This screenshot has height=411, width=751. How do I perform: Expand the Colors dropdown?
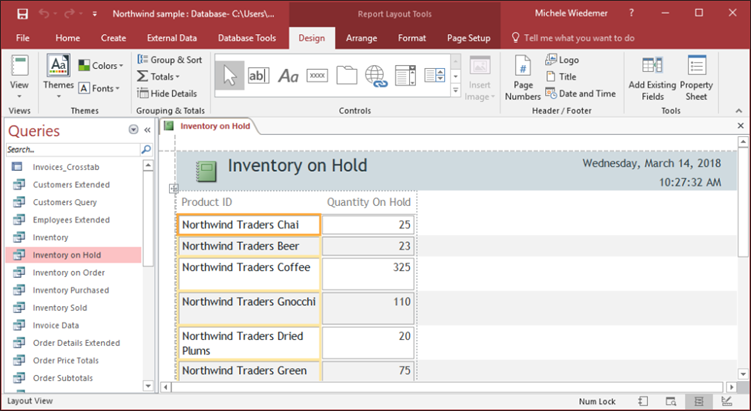tap(101, 66)
